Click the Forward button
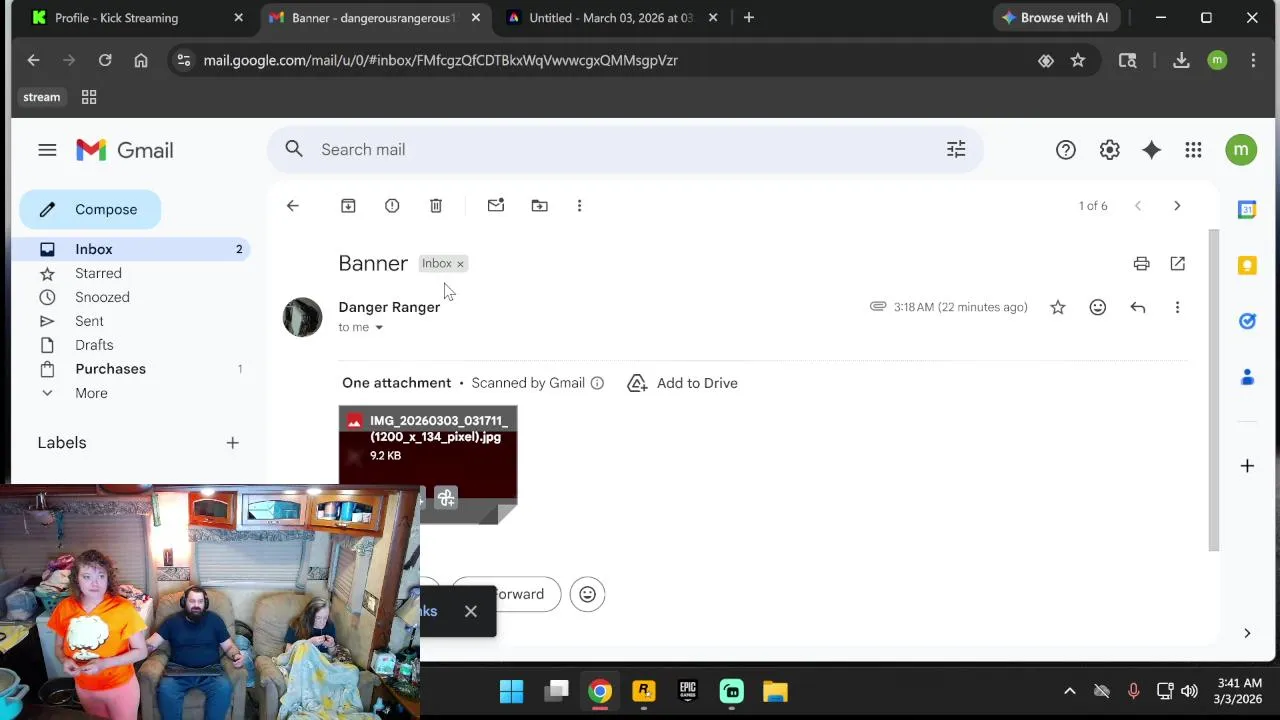1280x720 pixels. point(506,594)
